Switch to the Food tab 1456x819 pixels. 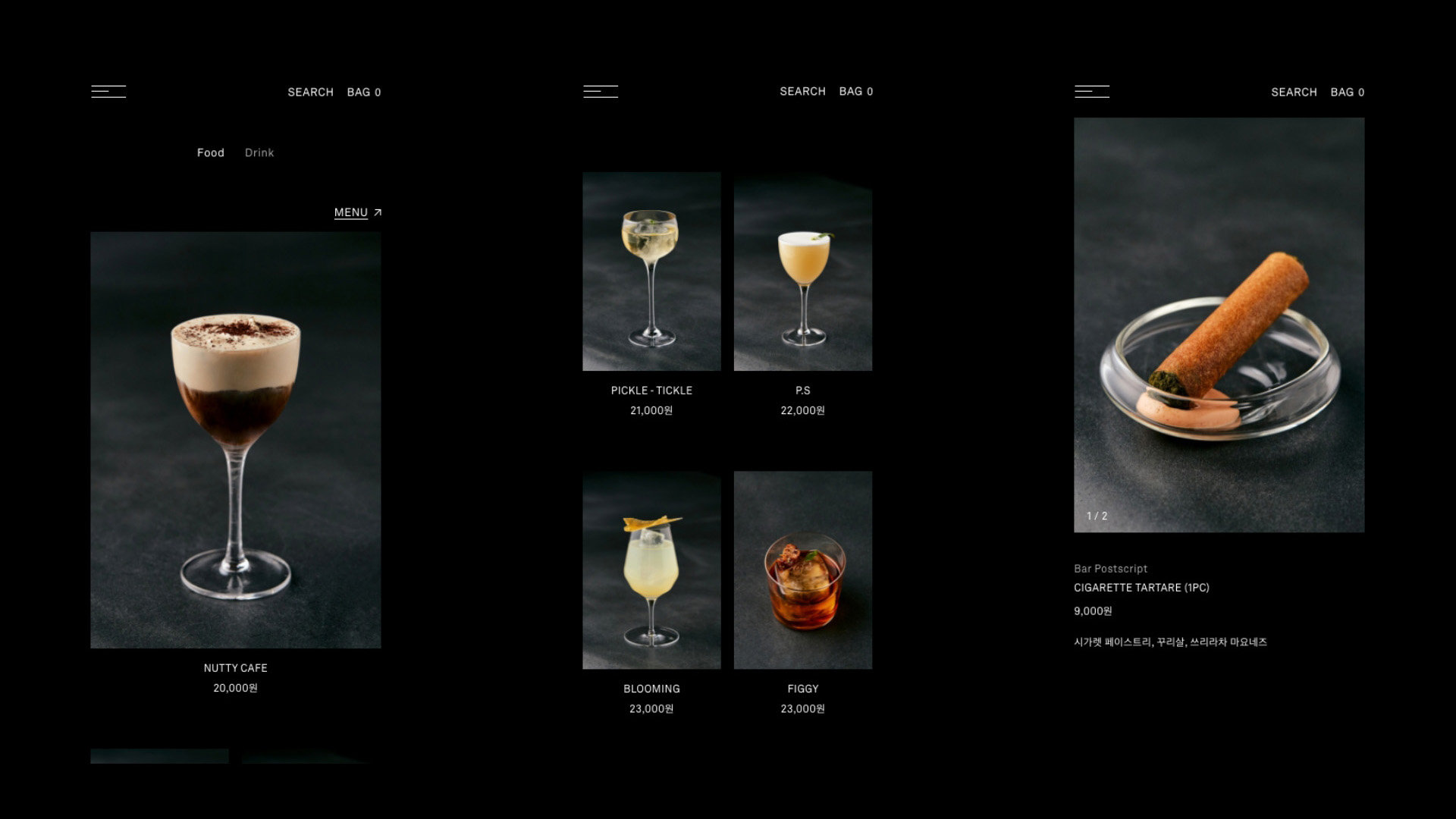[x=211, y=152]
